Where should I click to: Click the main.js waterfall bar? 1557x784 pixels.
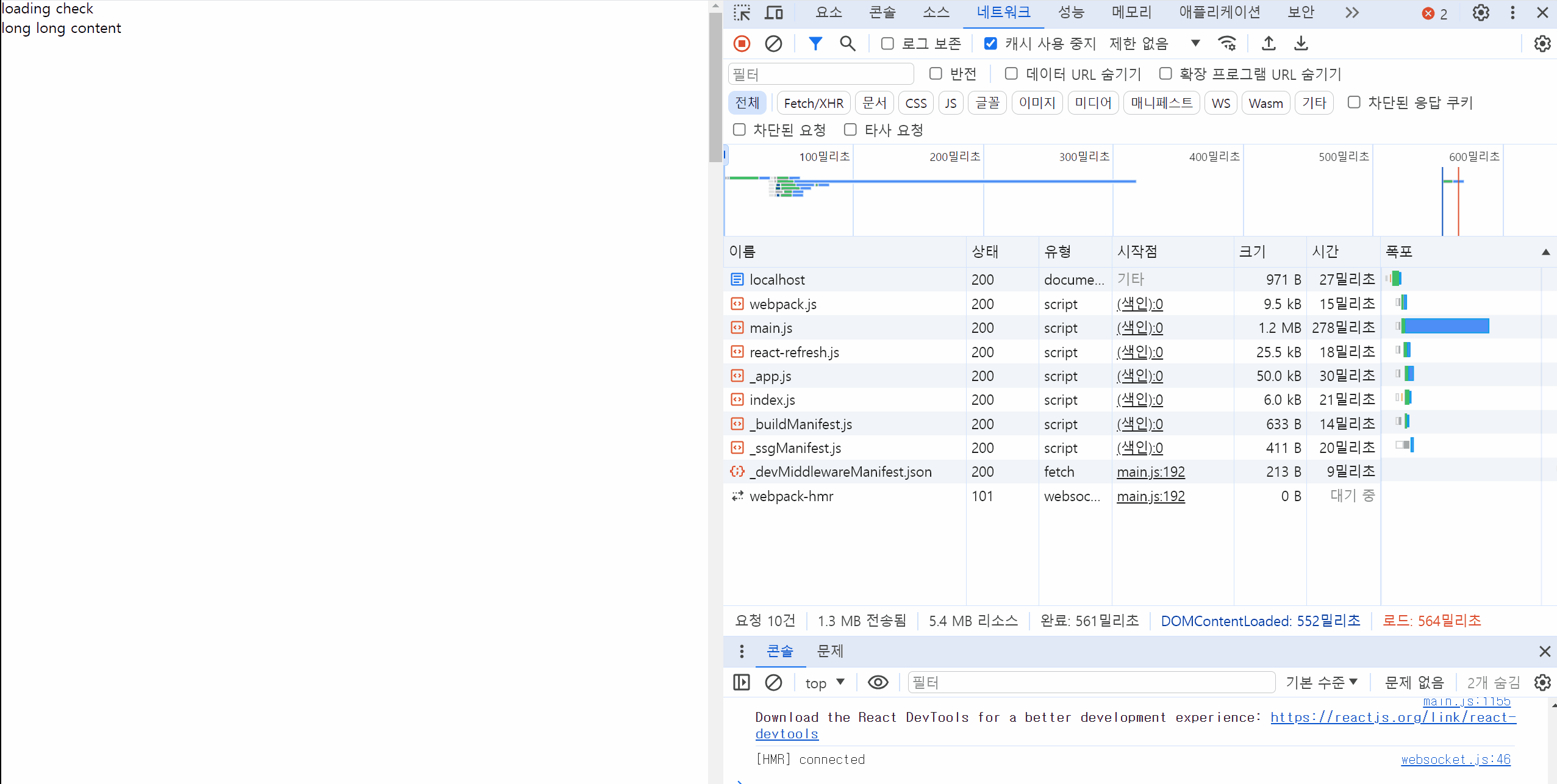pos(1445,327)
